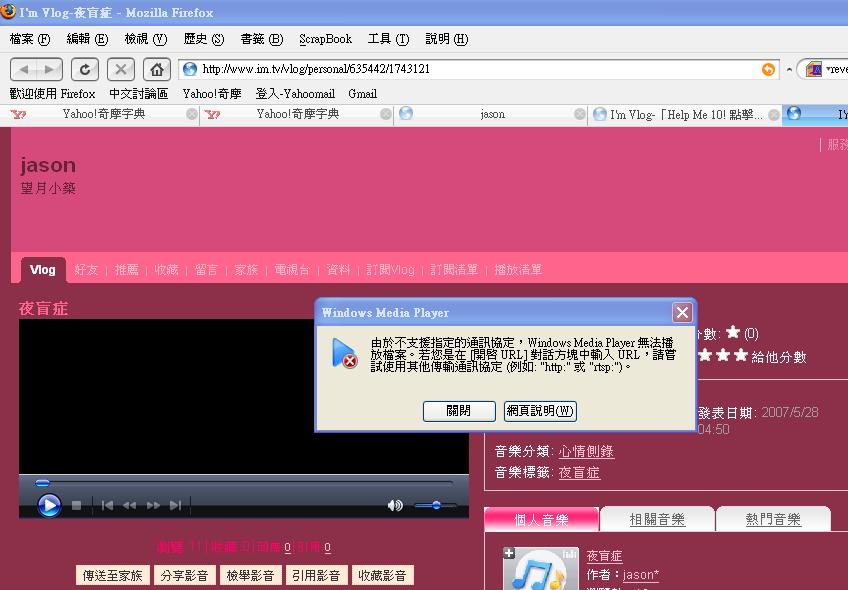Screen dimensions: 848x590
Task: Click the URL address bar field
Action: 470,69
